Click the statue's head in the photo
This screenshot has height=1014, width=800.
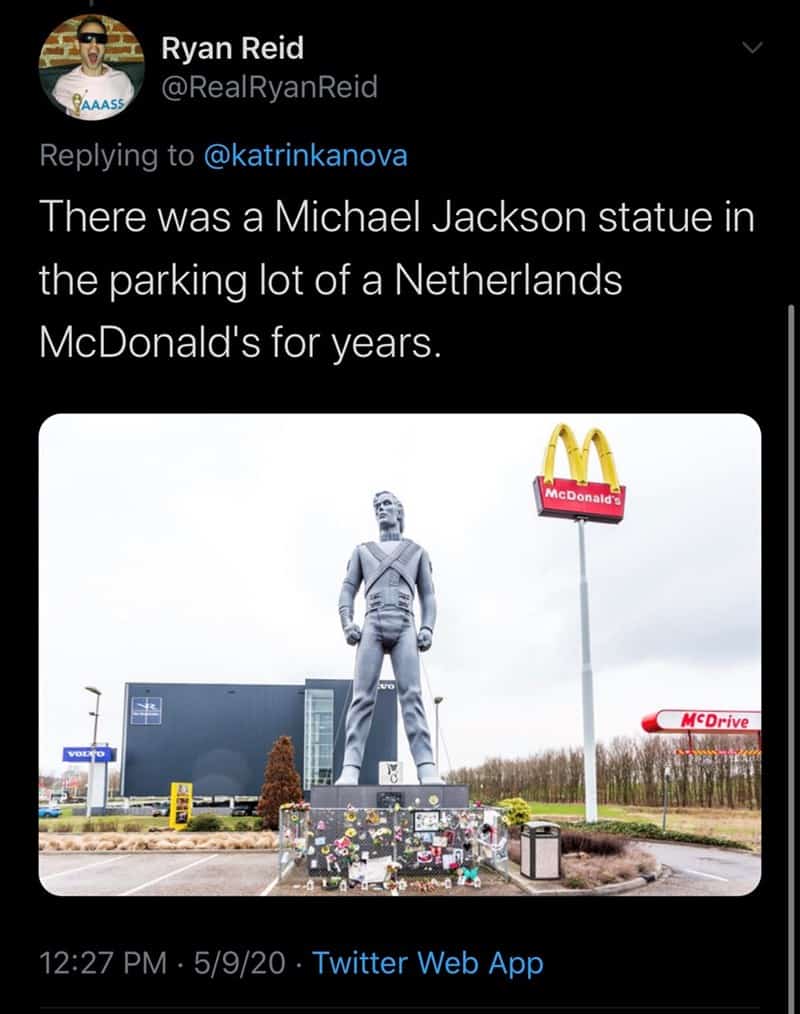pos(389,512)
